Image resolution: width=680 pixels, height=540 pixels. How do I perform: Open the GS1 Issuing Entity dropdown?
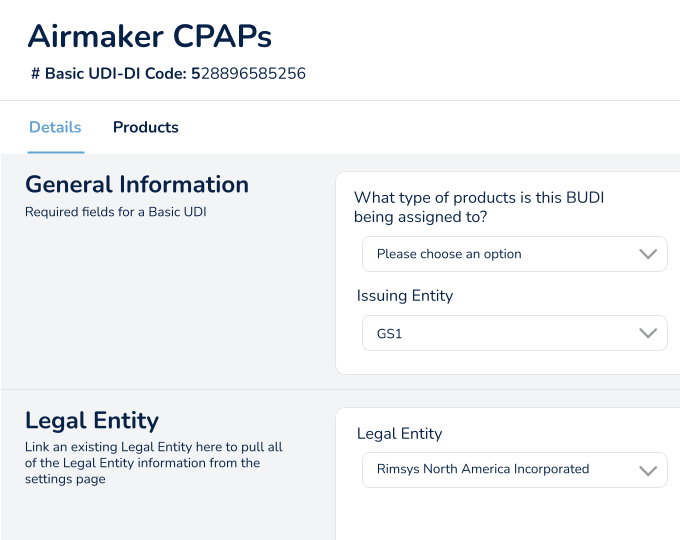(500, 334)
